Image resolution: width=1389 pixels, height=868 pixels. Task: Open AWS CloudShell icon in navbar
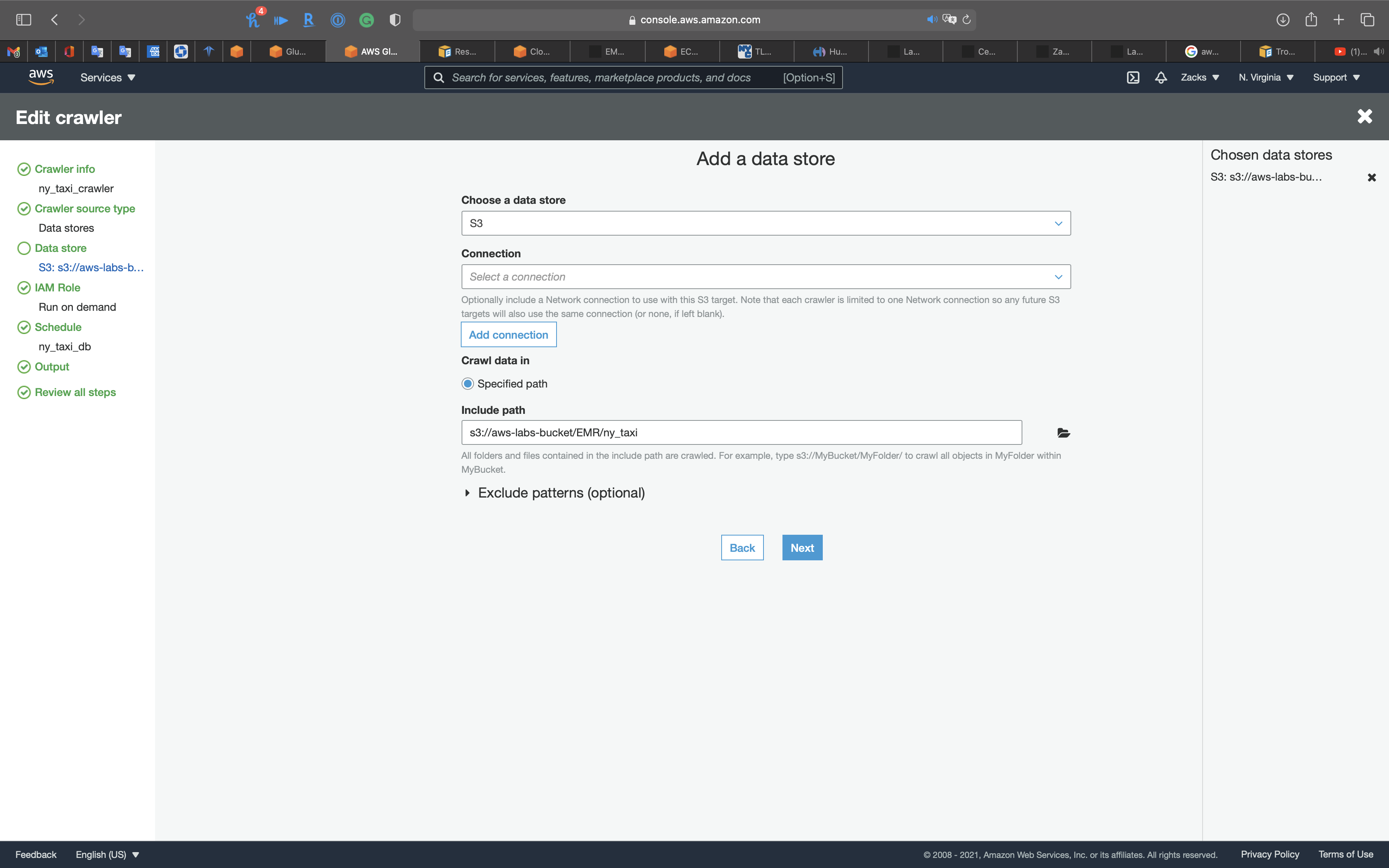(x=1132, y=77)
